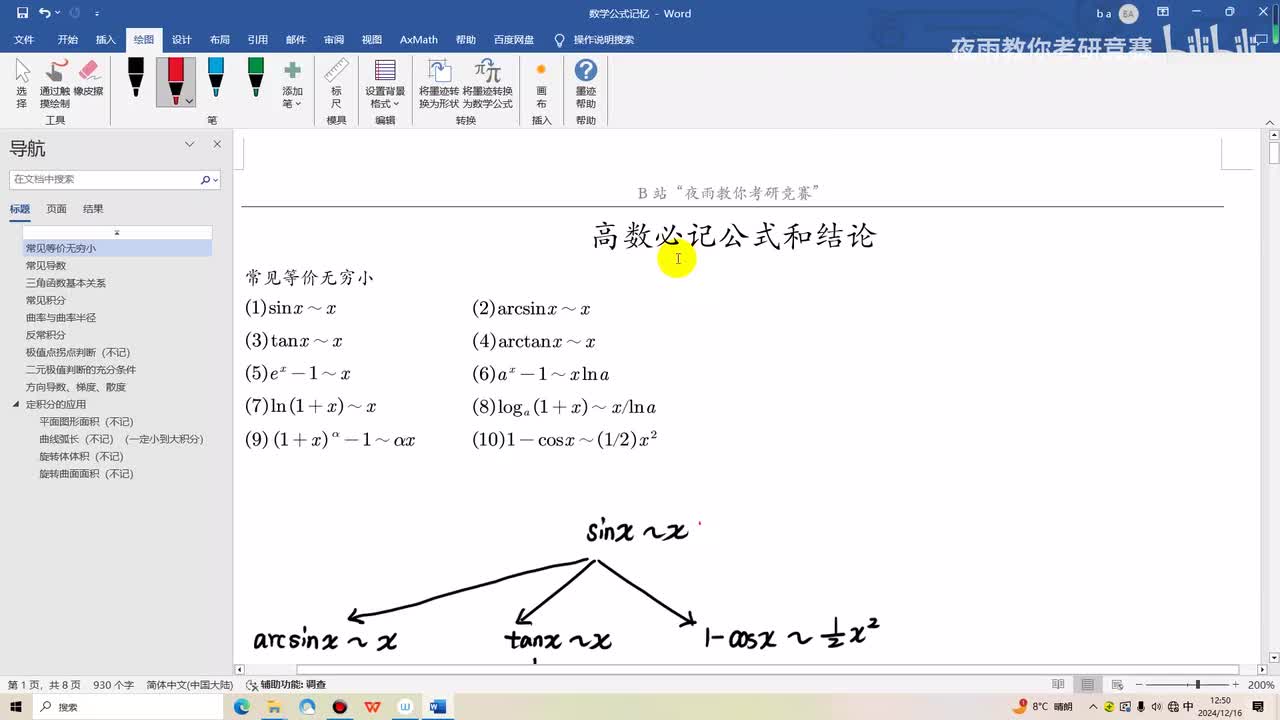Insert a 画布 drawing canvas
Image resolution: width=1280 pixels, height=720 pixels.
541,84
